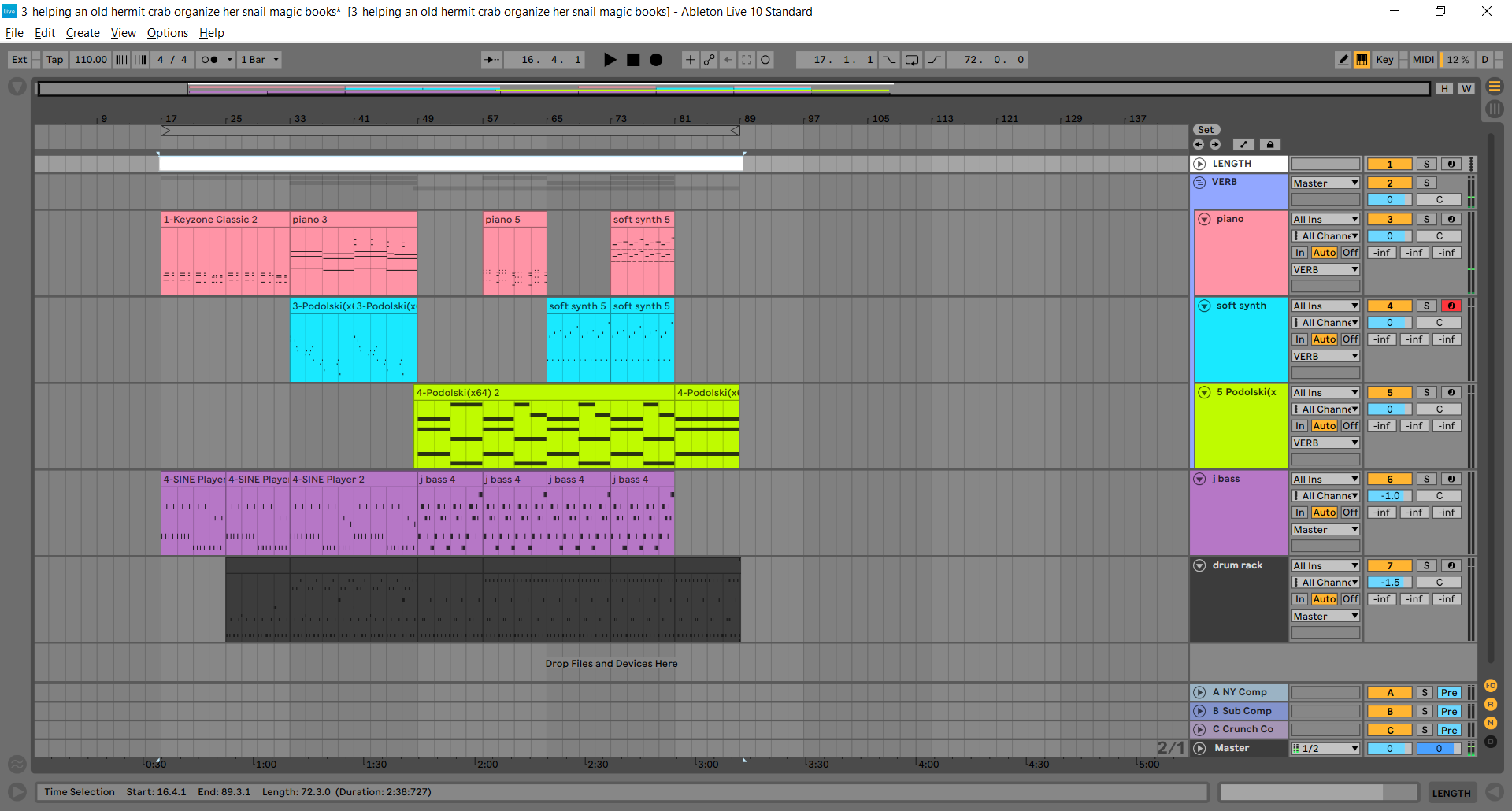Open soft synth All Channels dropdown

click(x=1325, y=323)
